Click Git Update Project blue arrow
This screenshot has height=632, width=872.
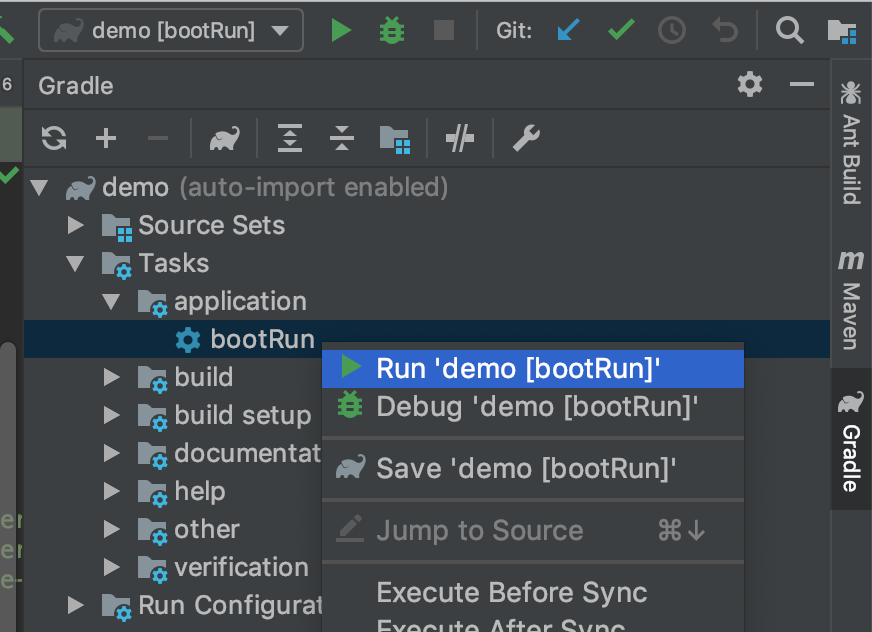(x=568, y=30)
